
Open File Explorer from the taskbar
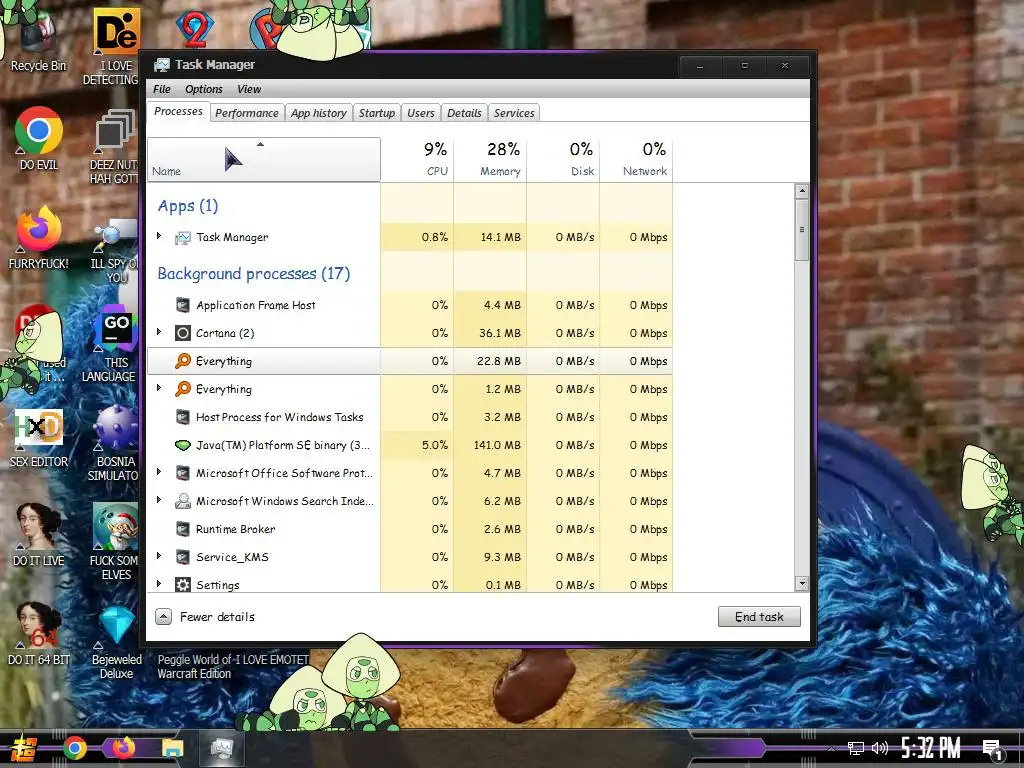click(172, 748)
